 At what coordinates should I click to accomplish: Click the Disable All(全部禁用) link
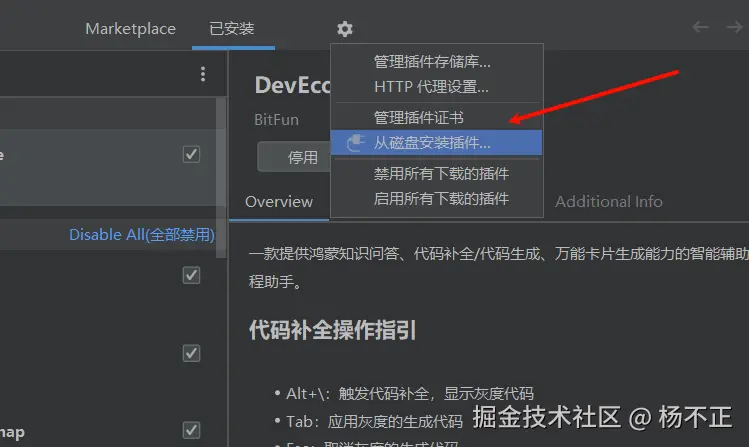[x=142, y=234]
